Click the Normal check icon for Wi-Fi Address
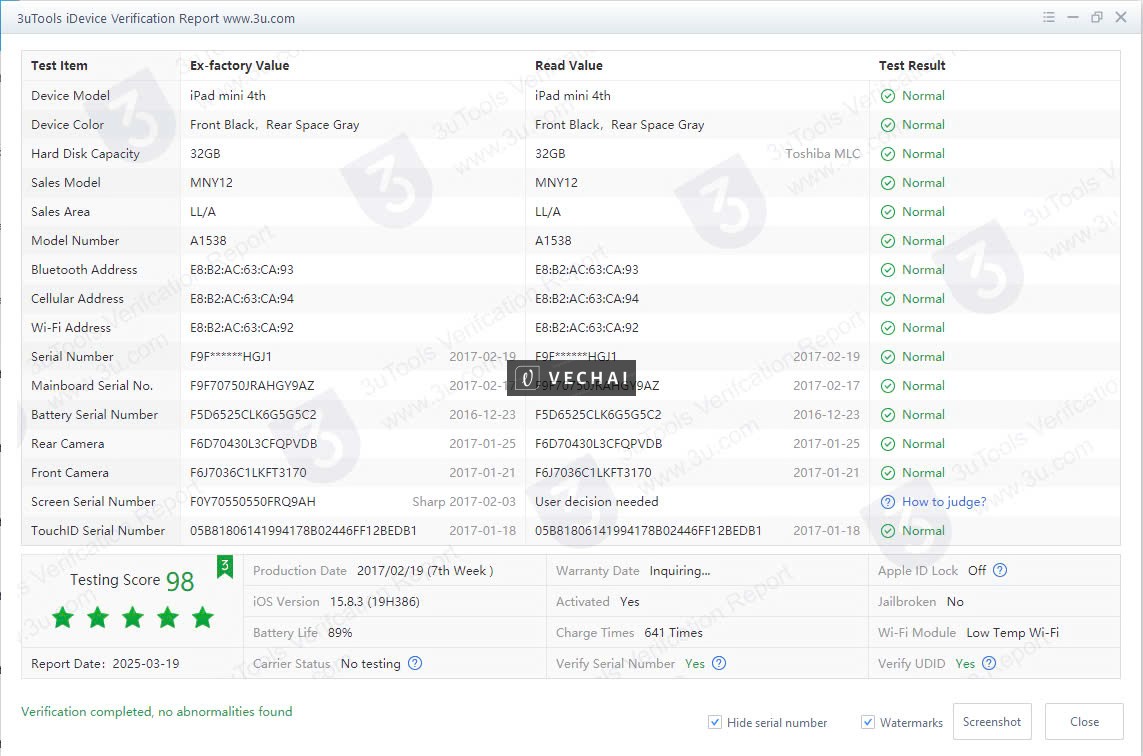This screenshot has width=1143, height=756. pyautogui.click(x=886, y=327)
